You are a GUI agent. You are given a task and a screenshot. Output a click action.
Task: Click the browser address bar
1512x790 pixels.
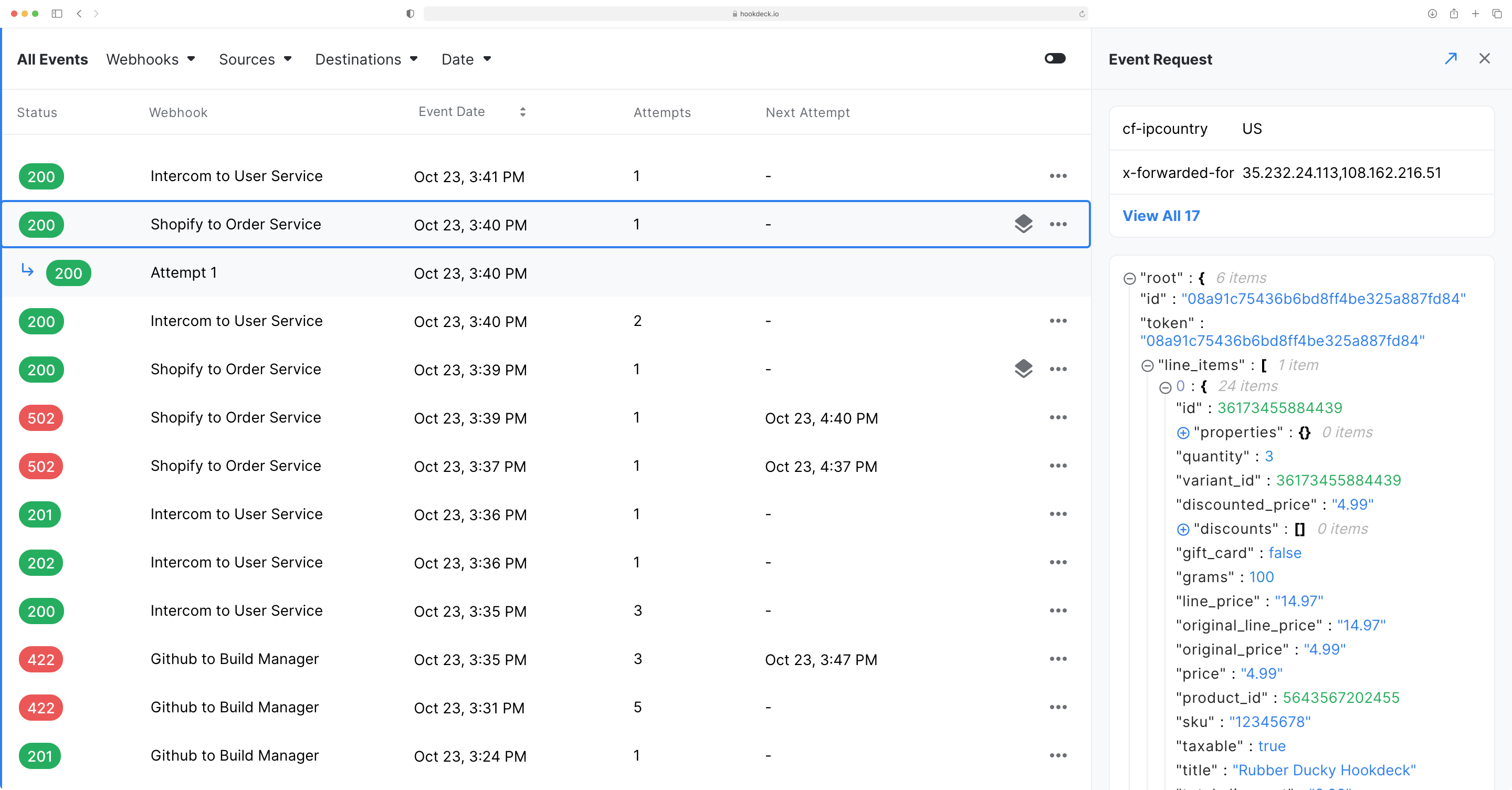pos(755,14)
